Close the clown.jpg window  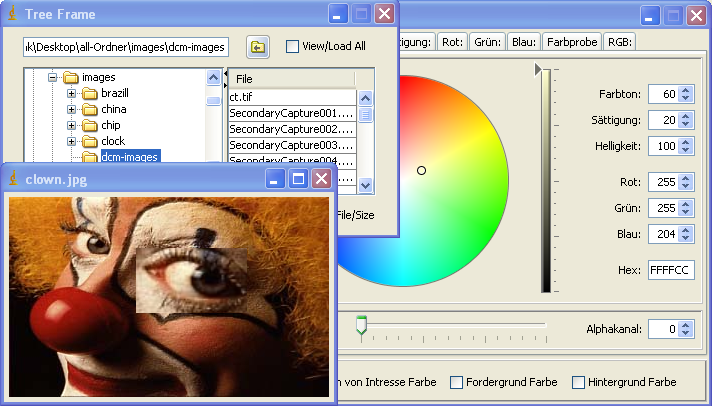tap(321, 179)
